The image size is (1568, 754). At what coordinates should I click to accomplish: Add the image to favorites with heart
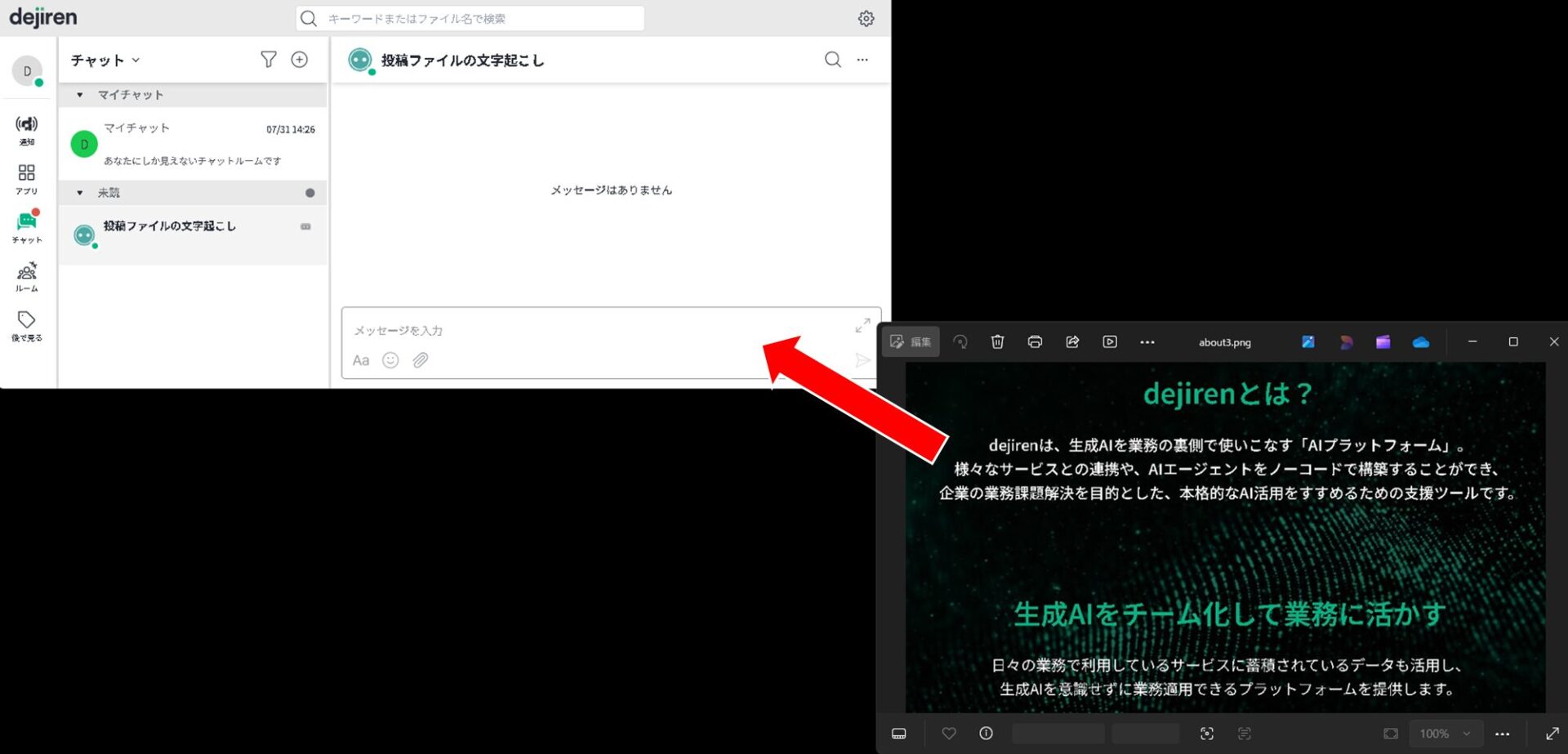(948, 734)
